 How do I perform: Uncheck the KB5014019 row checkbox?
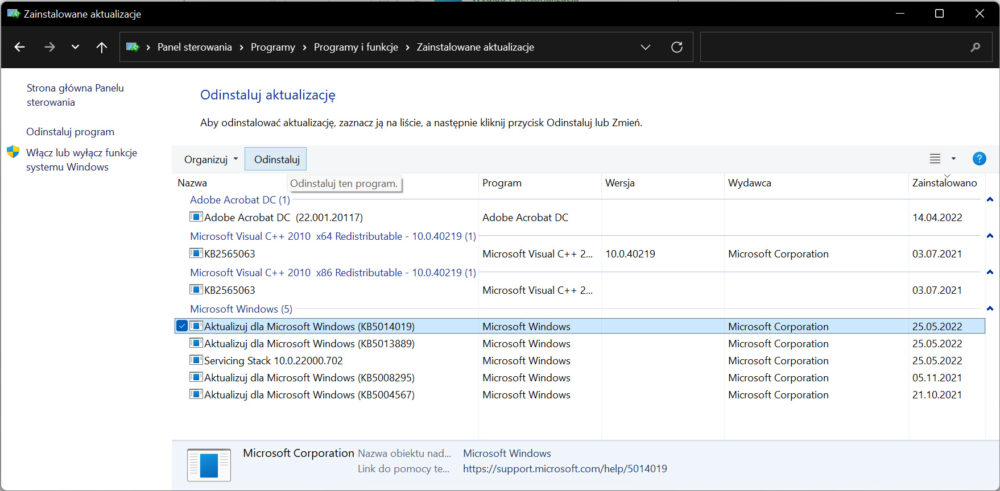(x=182, y=326)
